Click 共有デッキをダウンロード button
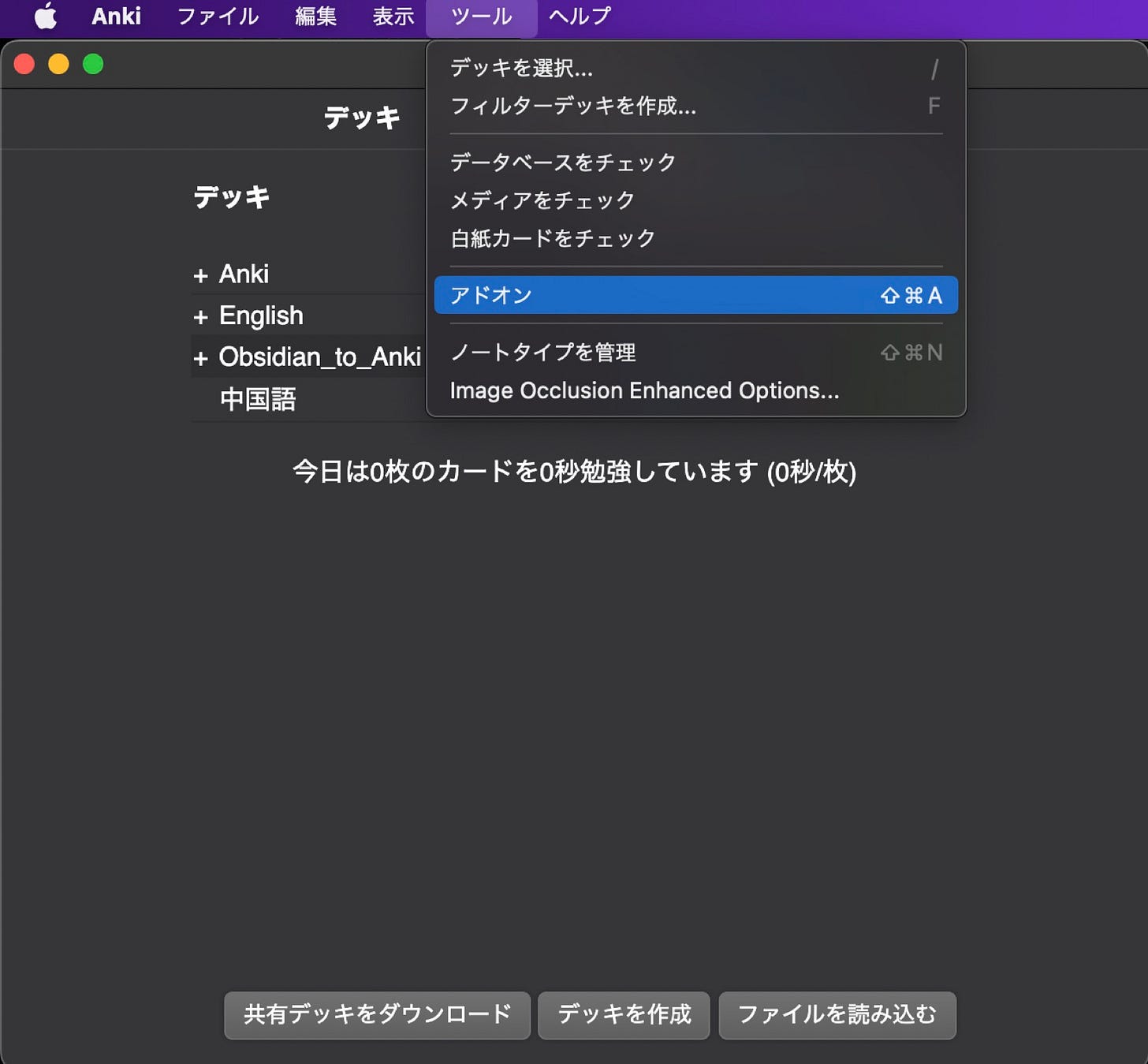The image size is (1148, 1064). [377, 1014]
